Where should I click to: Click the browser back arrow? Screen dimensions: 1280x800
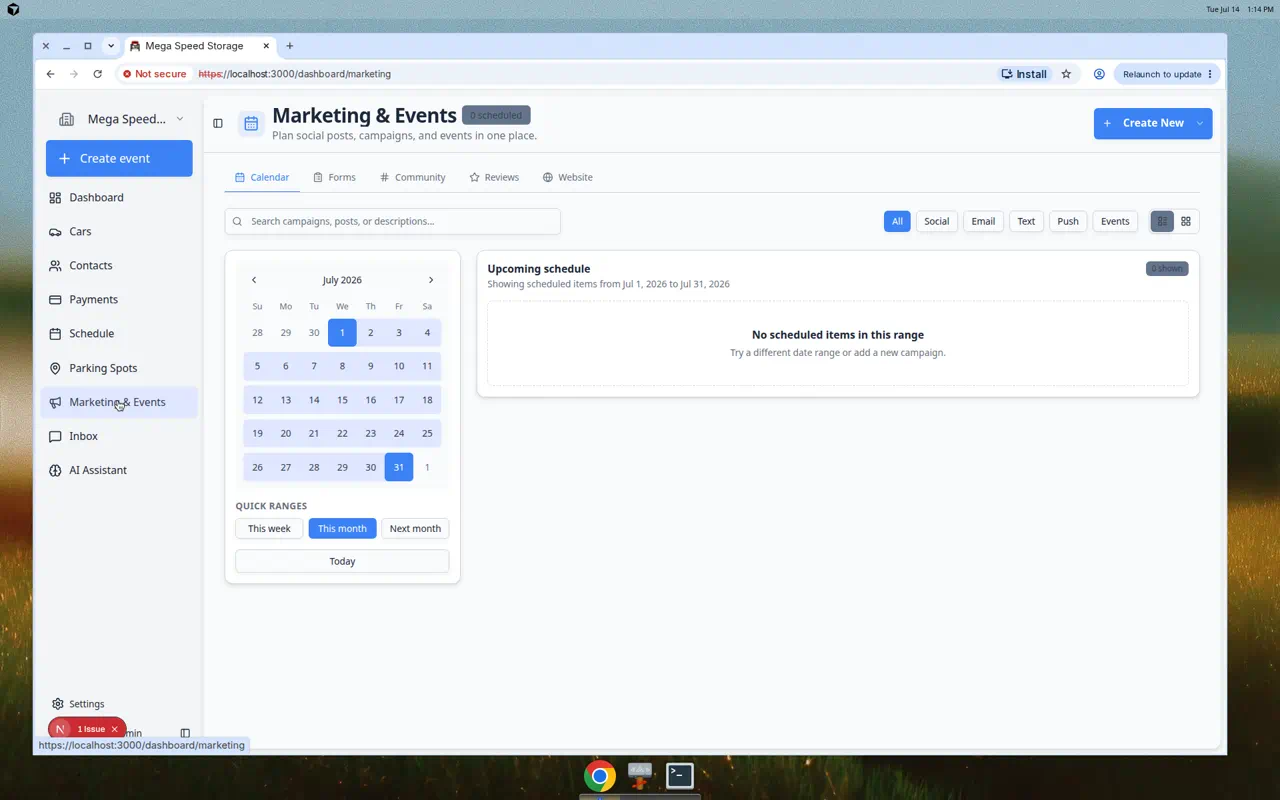50,74
